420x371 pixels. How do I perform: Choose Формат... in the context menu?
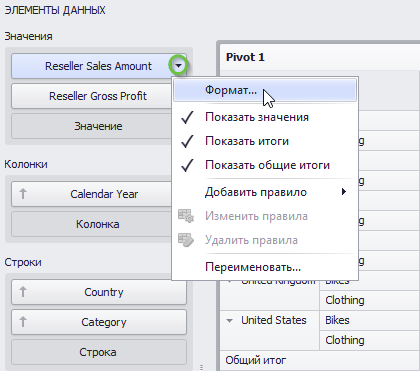(x=265, y=90)
